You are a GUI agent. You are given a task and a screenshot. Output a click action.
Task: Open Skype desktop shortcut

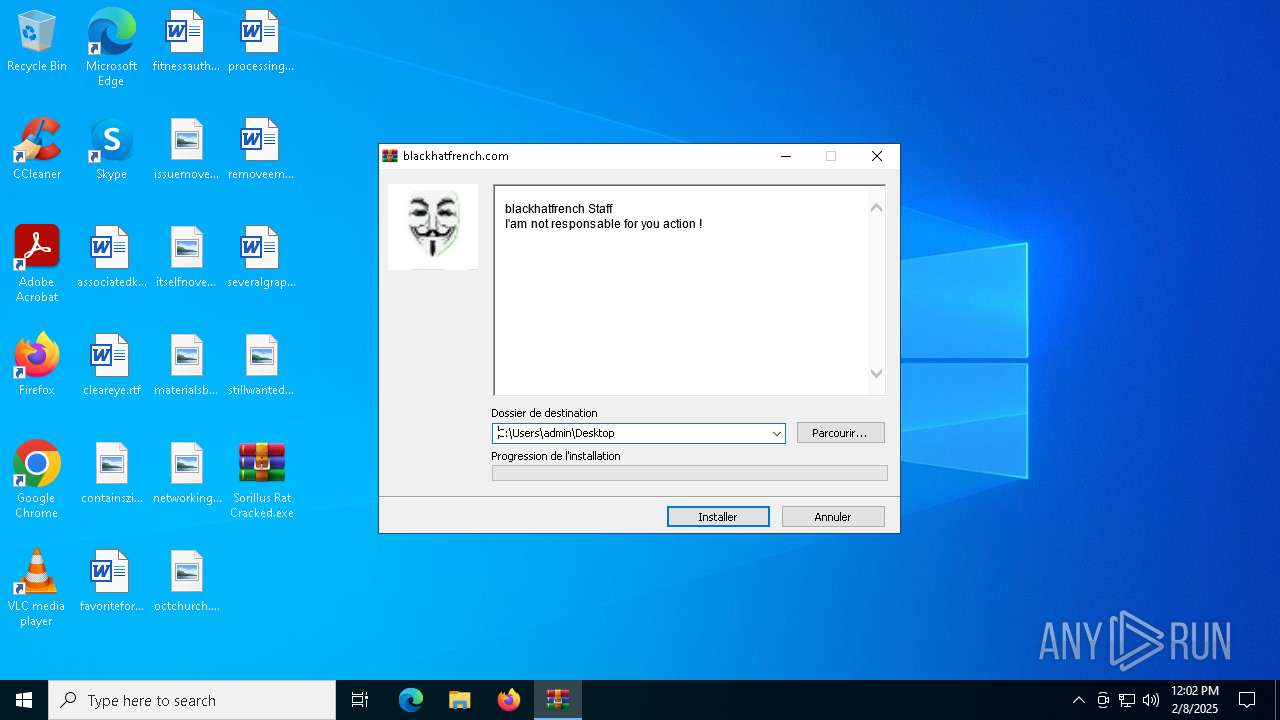click(x=111, y=149)
